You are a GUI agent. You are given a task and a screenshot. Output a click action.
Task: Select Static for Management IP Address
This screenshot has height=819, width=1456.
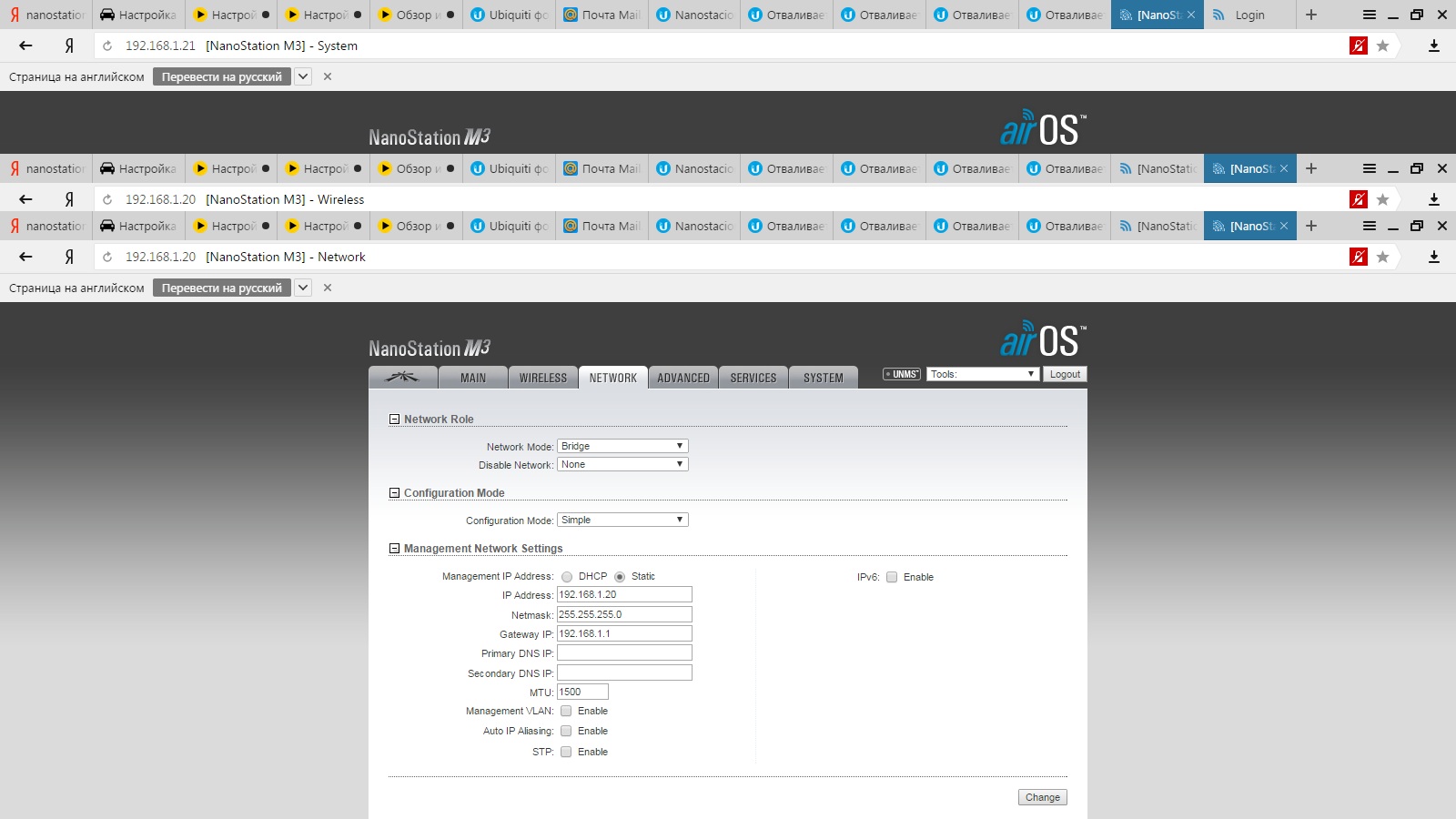pos(620,577)
